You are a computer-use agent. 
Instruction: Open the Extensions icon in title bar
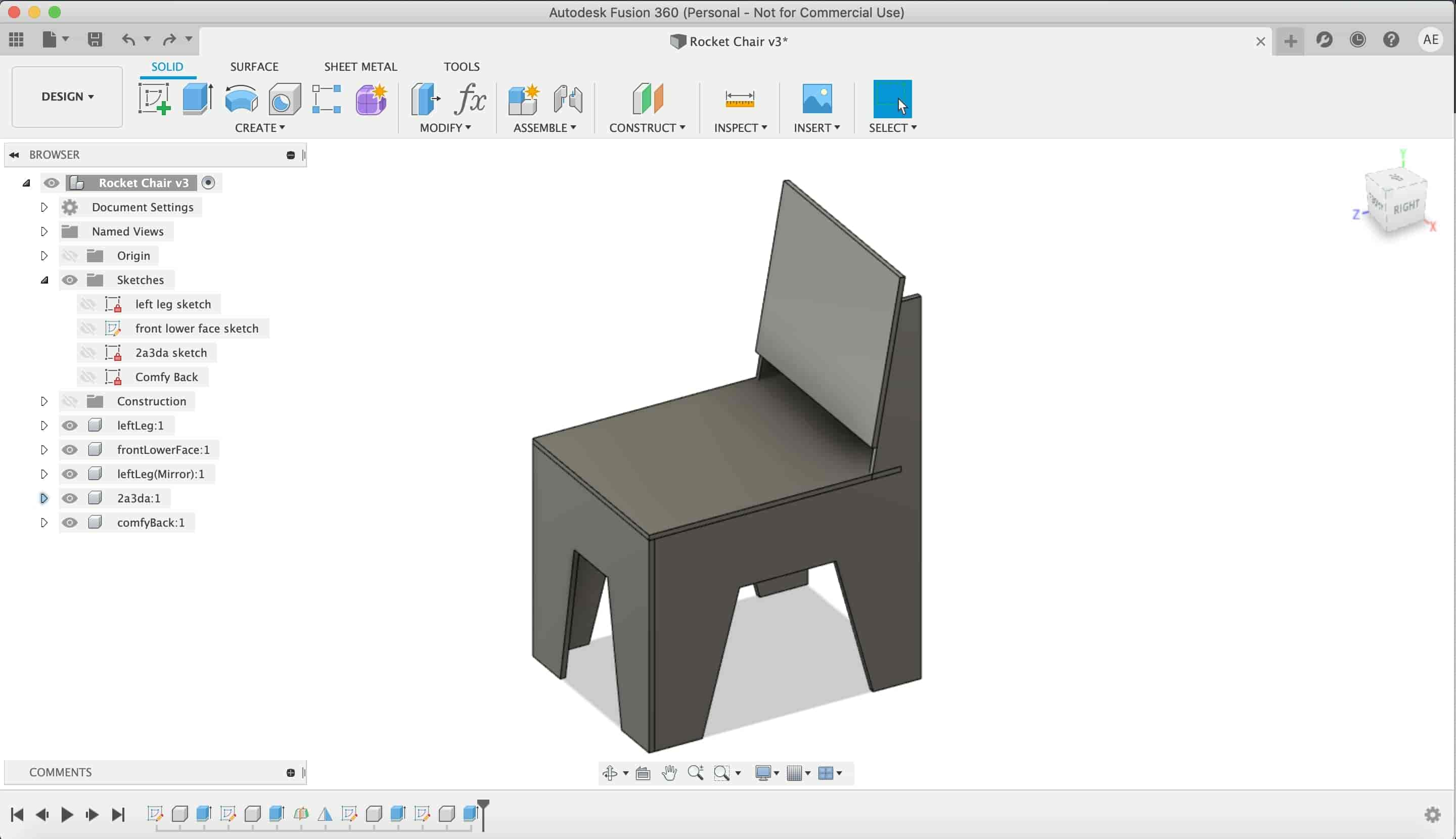coord(1324,40)
